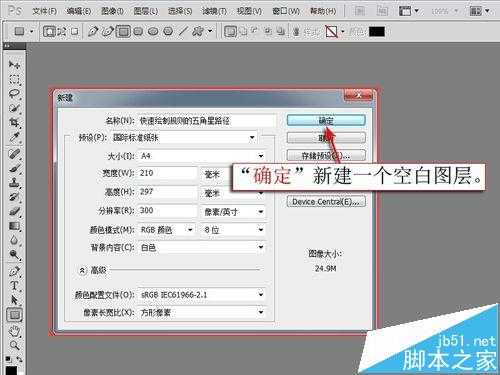Open the 编辑(E) menu
The width and height of the screenshot is (500, 375).
coord(79,11)
